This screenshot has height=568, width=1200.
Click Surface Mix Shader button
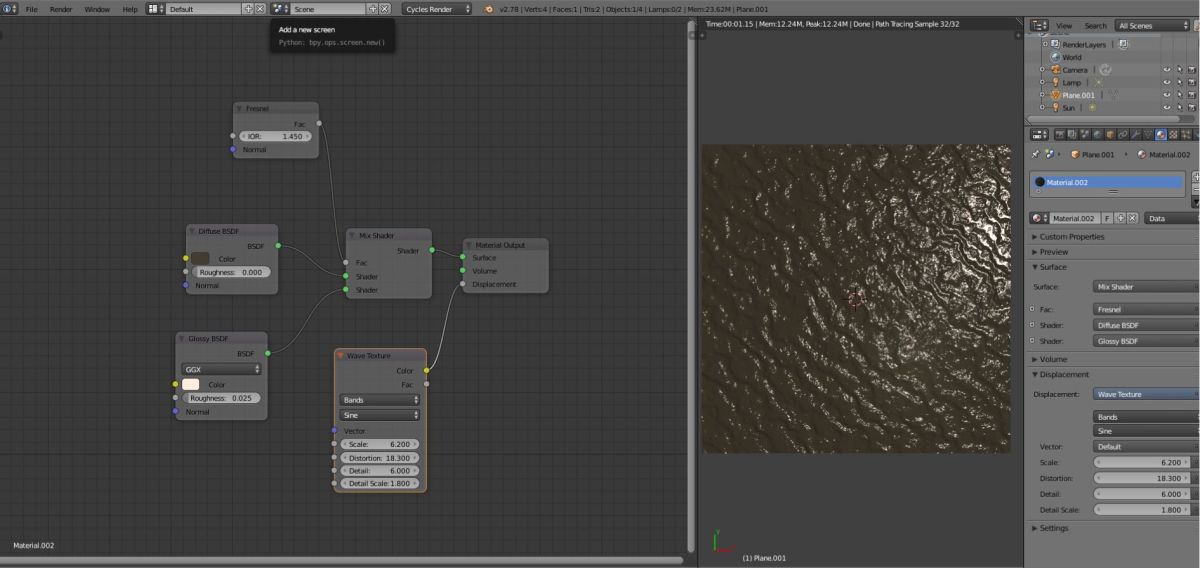click(1146, 287)
